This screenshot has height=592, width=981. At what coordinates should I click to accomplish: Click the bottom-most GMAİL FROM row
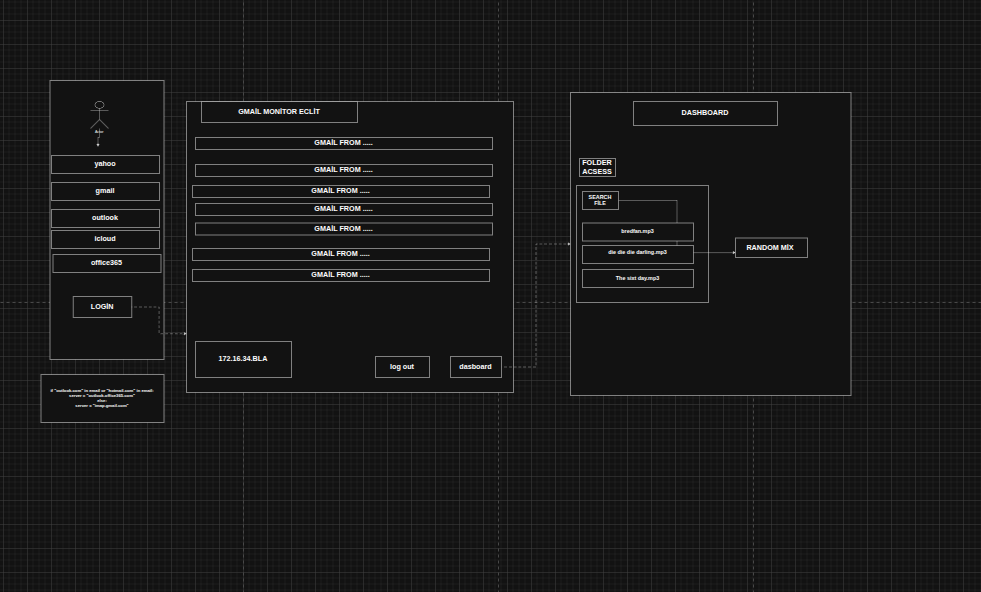click(341, 275)
